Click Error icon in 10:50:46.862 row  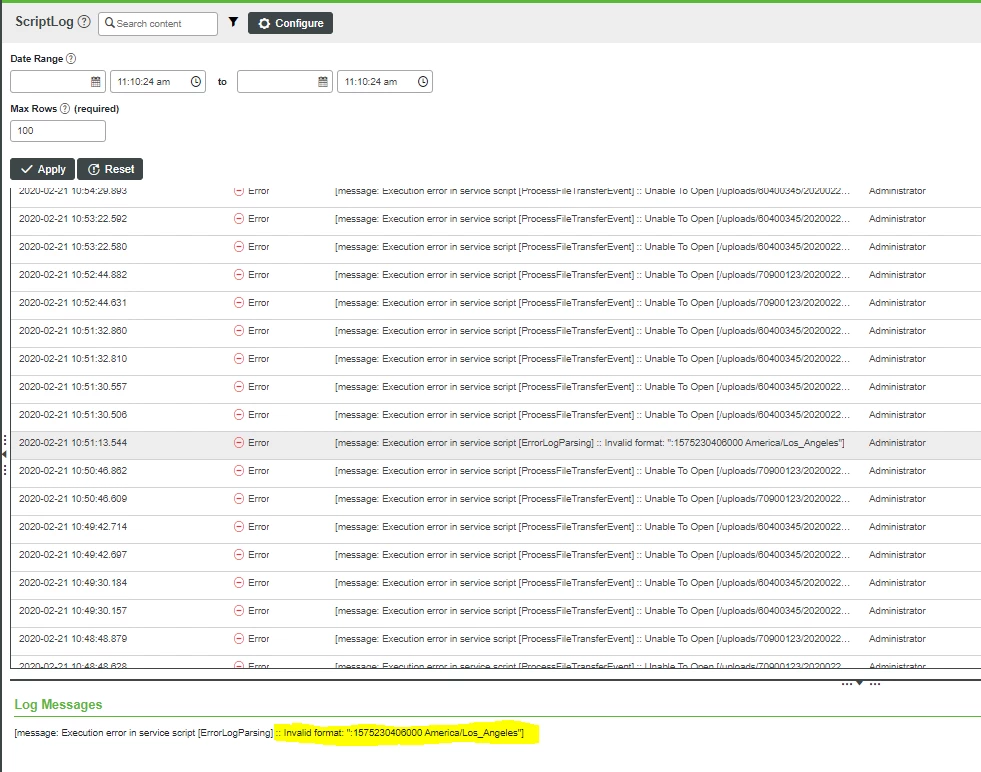click(x=238, y=470)
